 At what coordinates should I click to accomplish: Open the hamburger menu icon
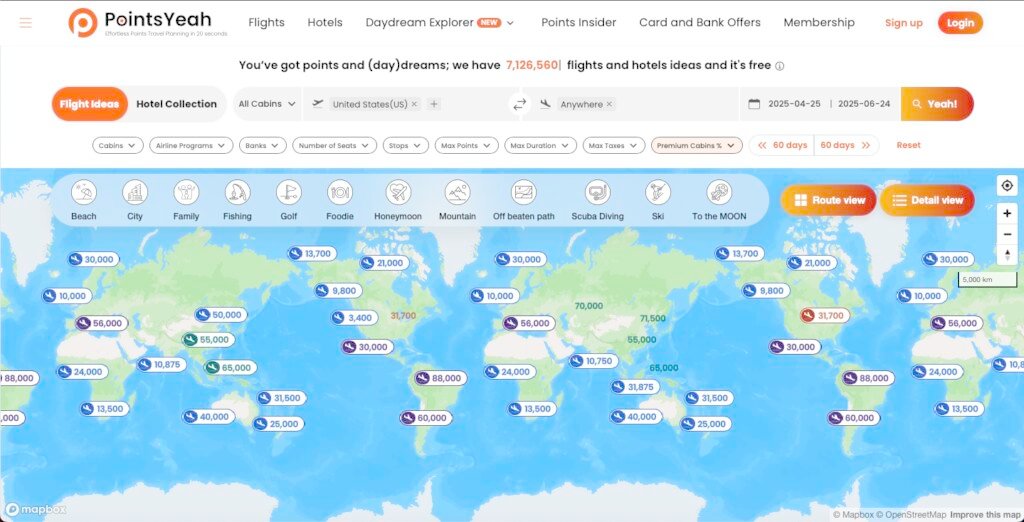tap(26, 23)
